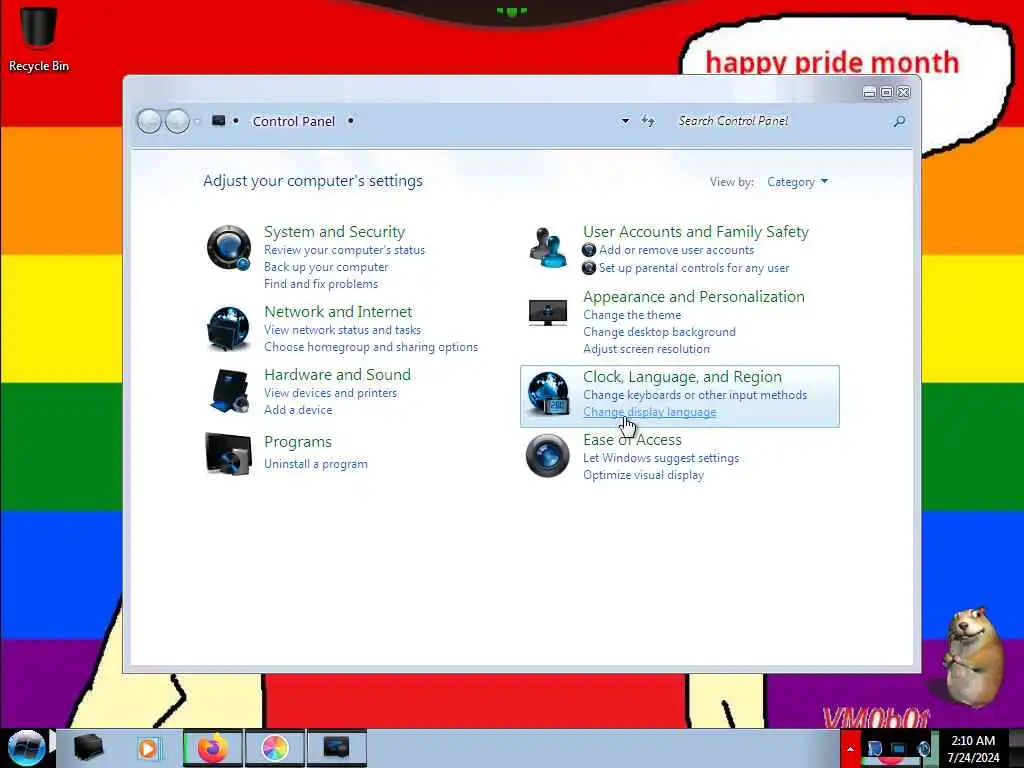Open the Start menu orb

26,748
